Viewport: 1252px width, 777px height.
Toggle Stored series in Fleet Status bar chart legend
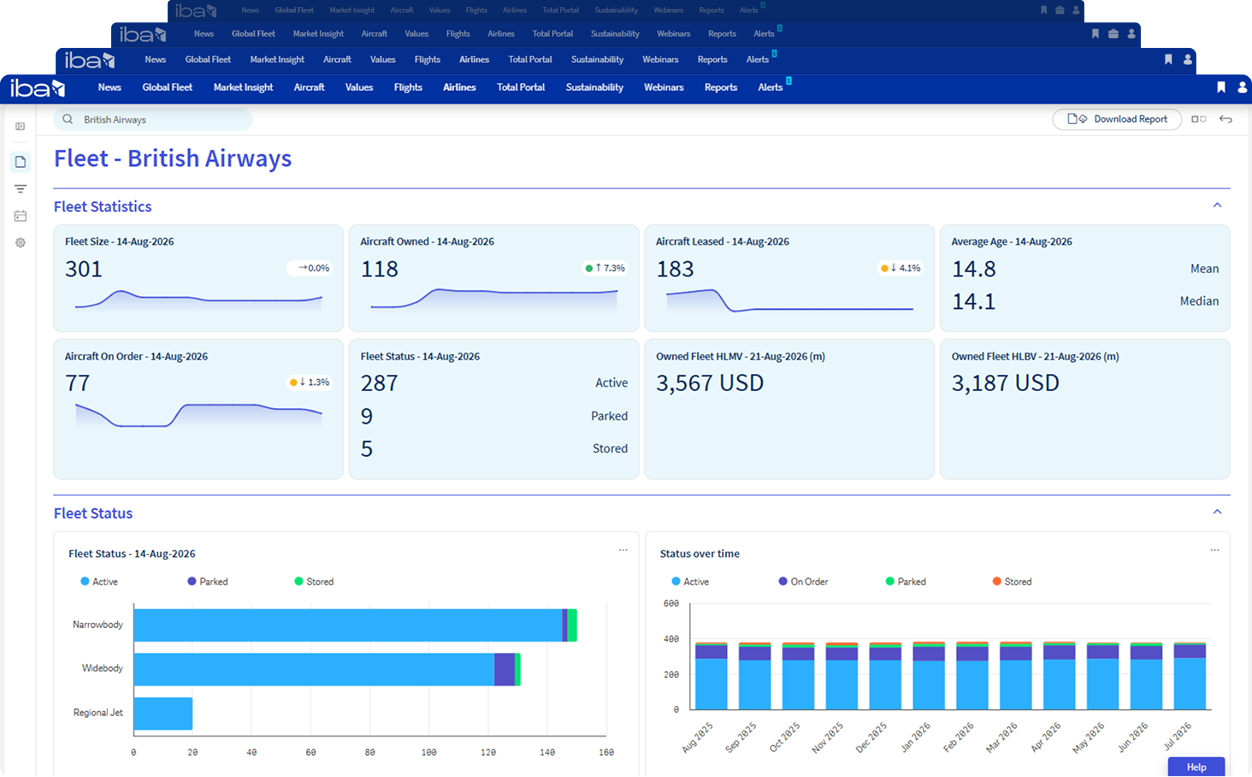[314, 582]
